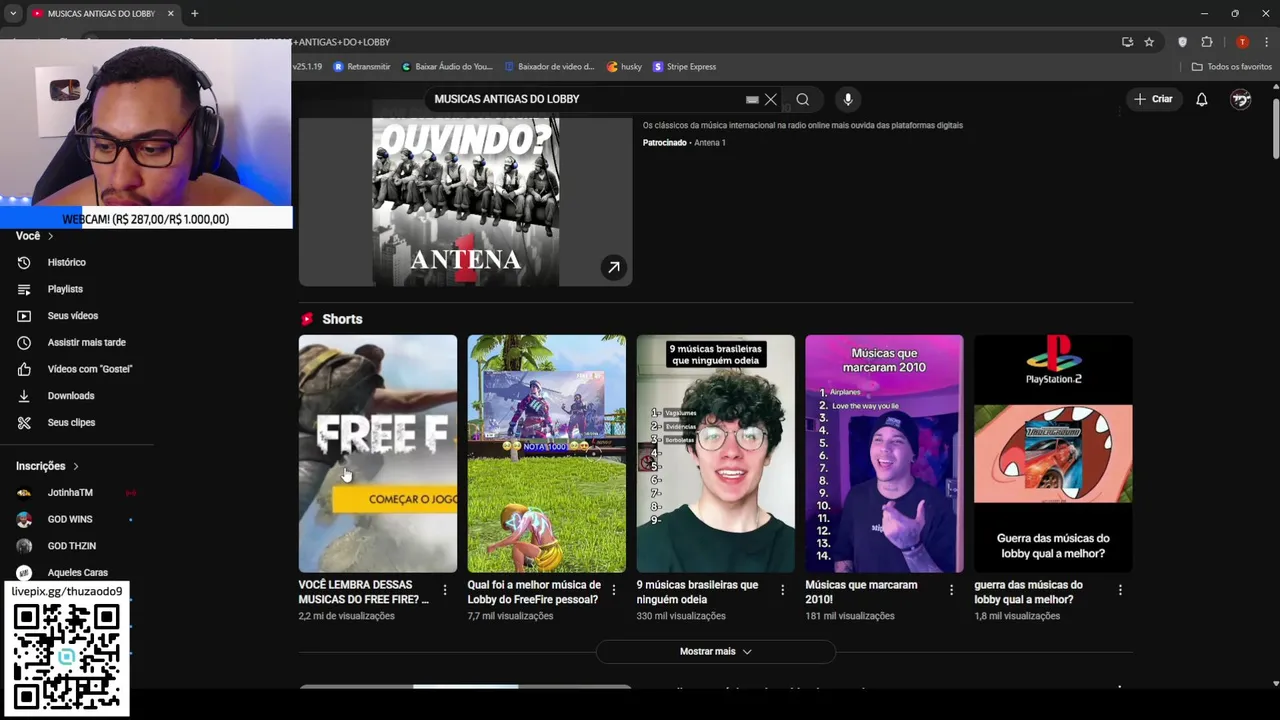Open notifications bell
1280x720 pixels.
[1202, 99]
